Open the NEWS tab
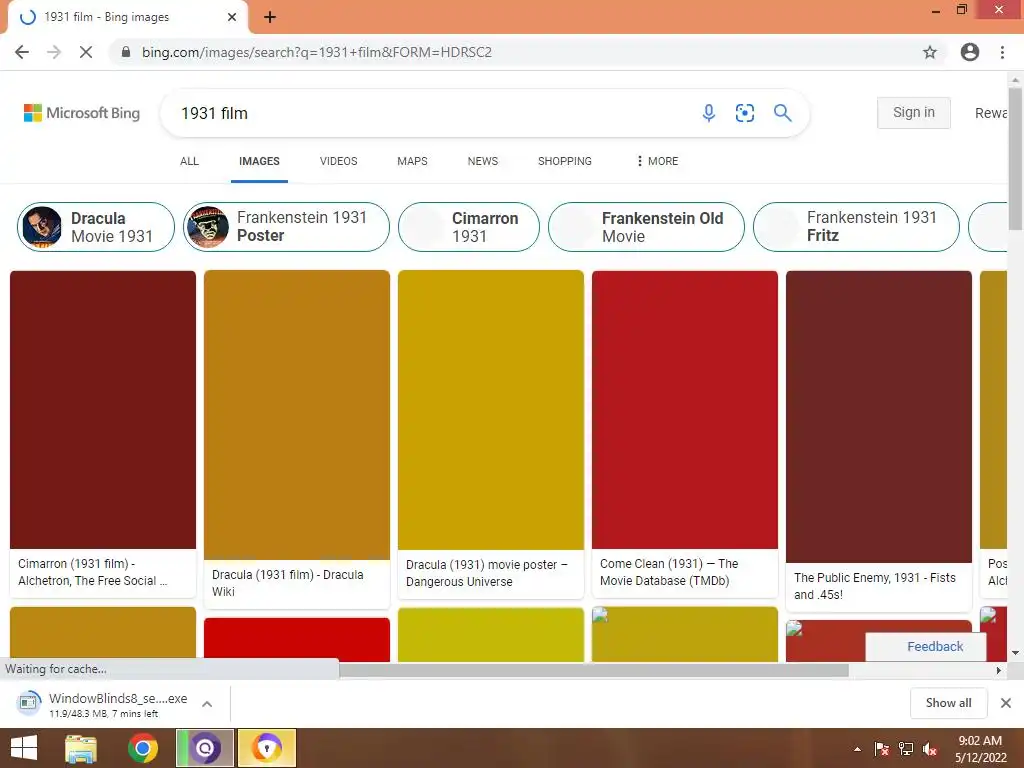 (483, 161)
